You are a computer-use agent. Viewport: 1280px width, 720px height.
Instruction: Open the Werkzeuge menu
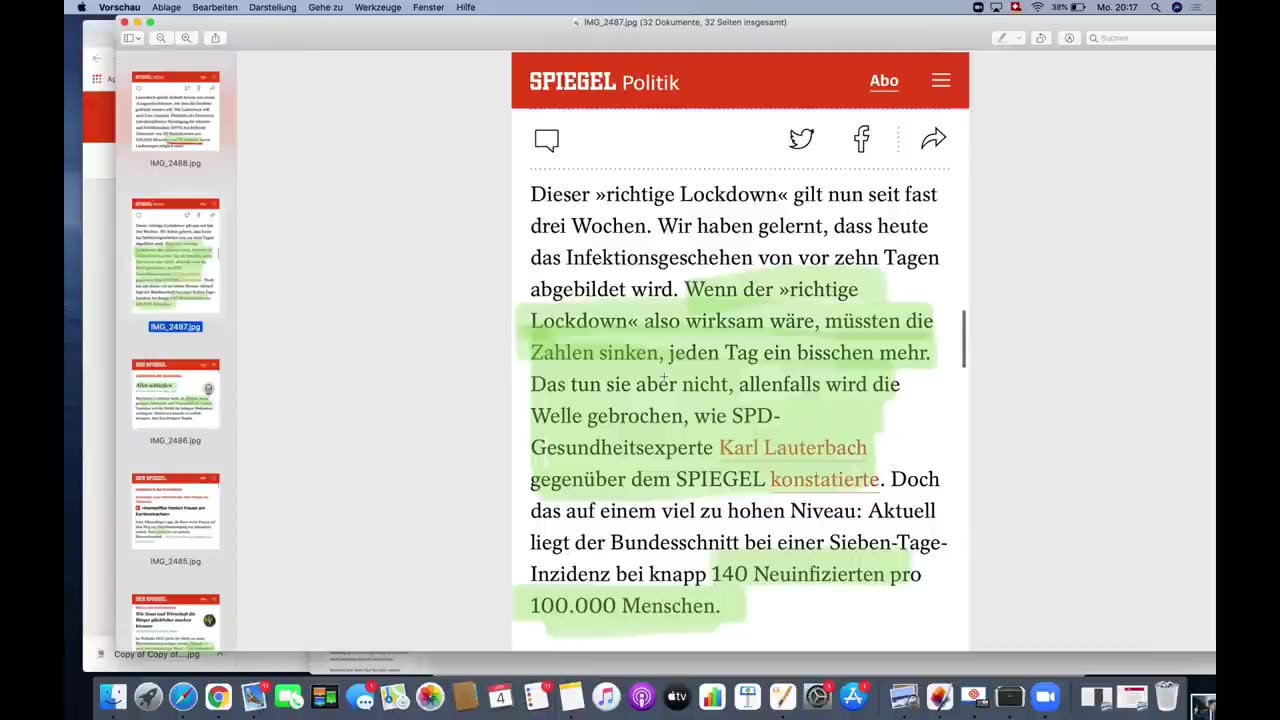378,7
